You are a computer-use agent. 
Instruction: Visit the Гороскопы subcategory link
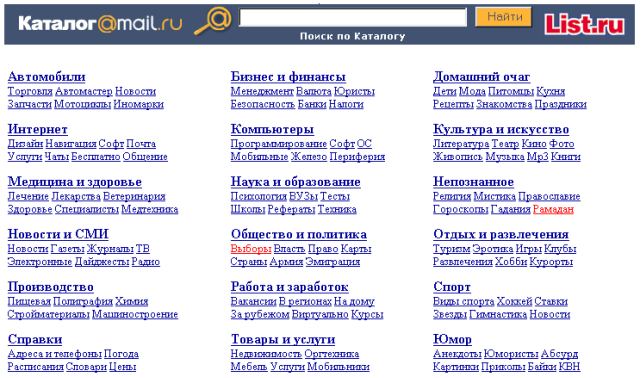point(461,209)
